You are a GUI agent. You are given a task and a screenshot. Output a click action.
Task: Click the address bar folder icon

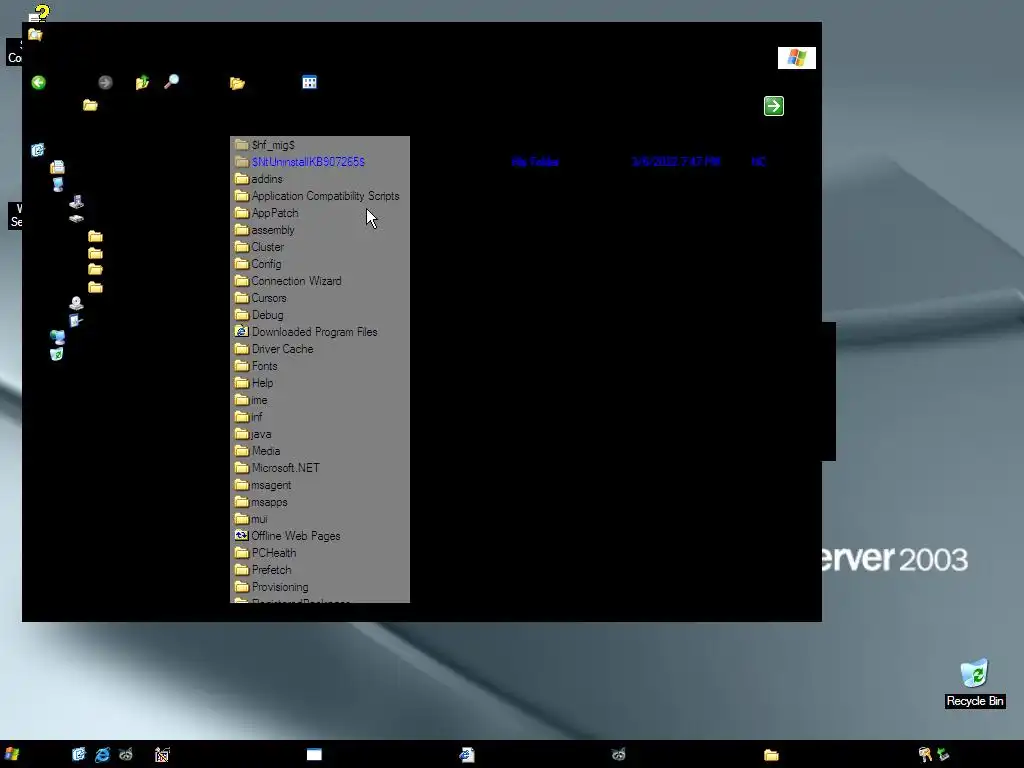coord(90,105)
